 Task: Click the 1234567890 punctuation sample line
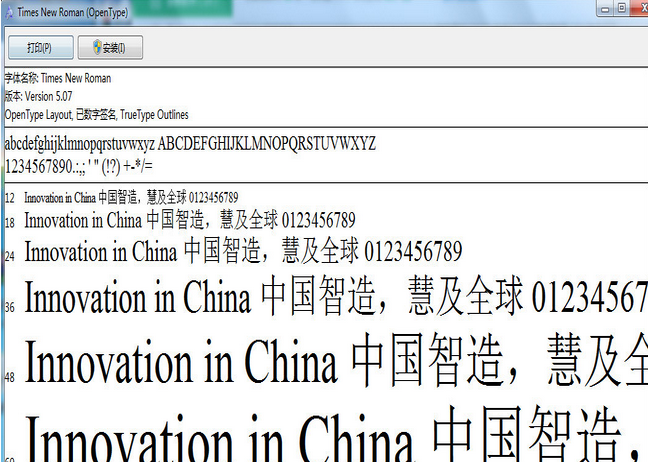tap(79, 166)
